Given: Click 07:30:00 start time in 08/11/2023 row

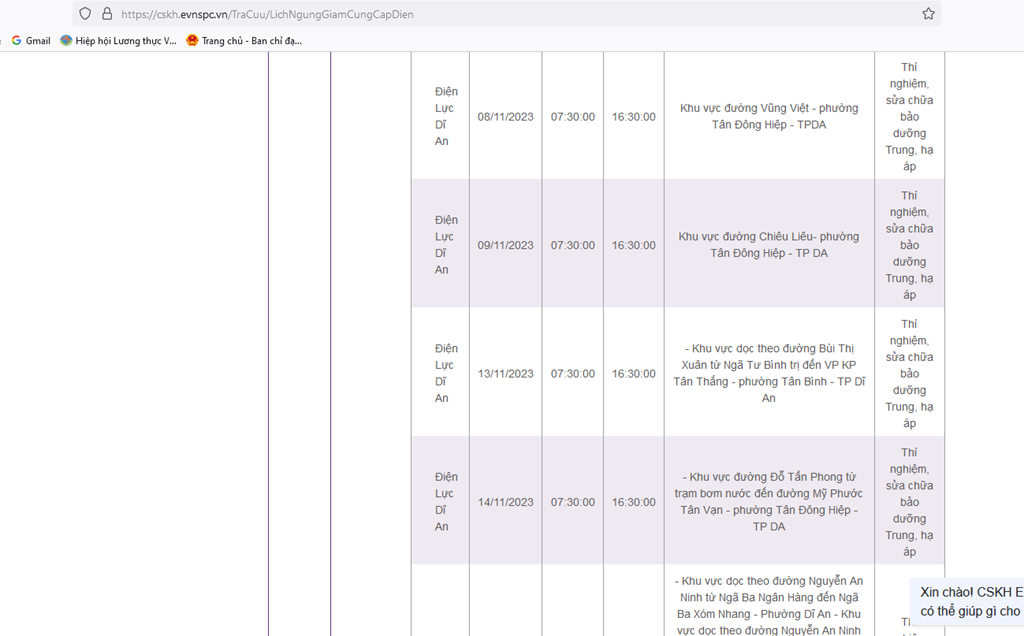Looking at the screenshot, I should point(572,117).
